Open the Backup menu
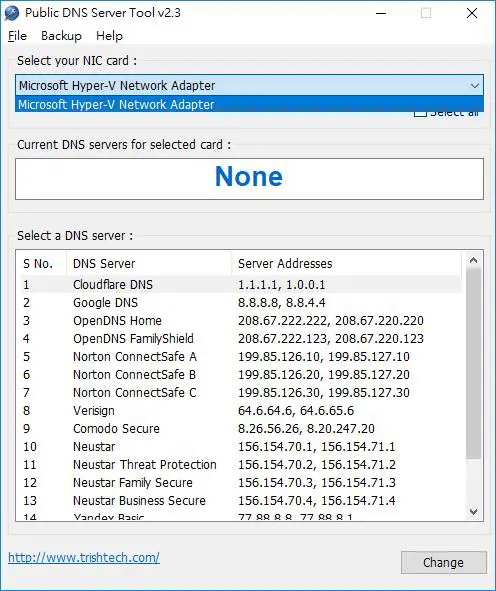Viewport: 496px width, 591px height. [61, 36]
